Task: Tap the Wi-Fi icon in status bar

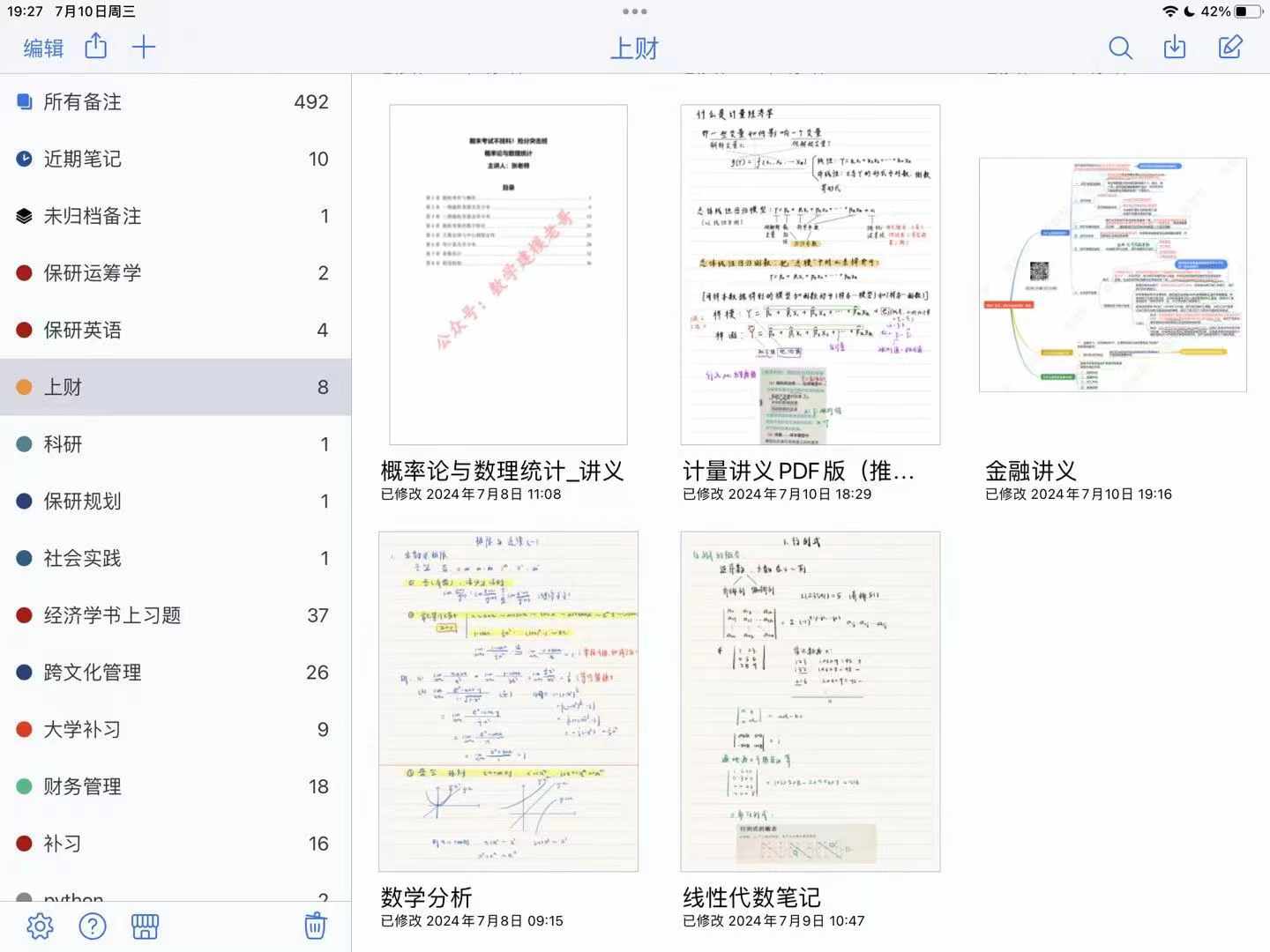Action: pyautogui.click(x=1170, y=11)
